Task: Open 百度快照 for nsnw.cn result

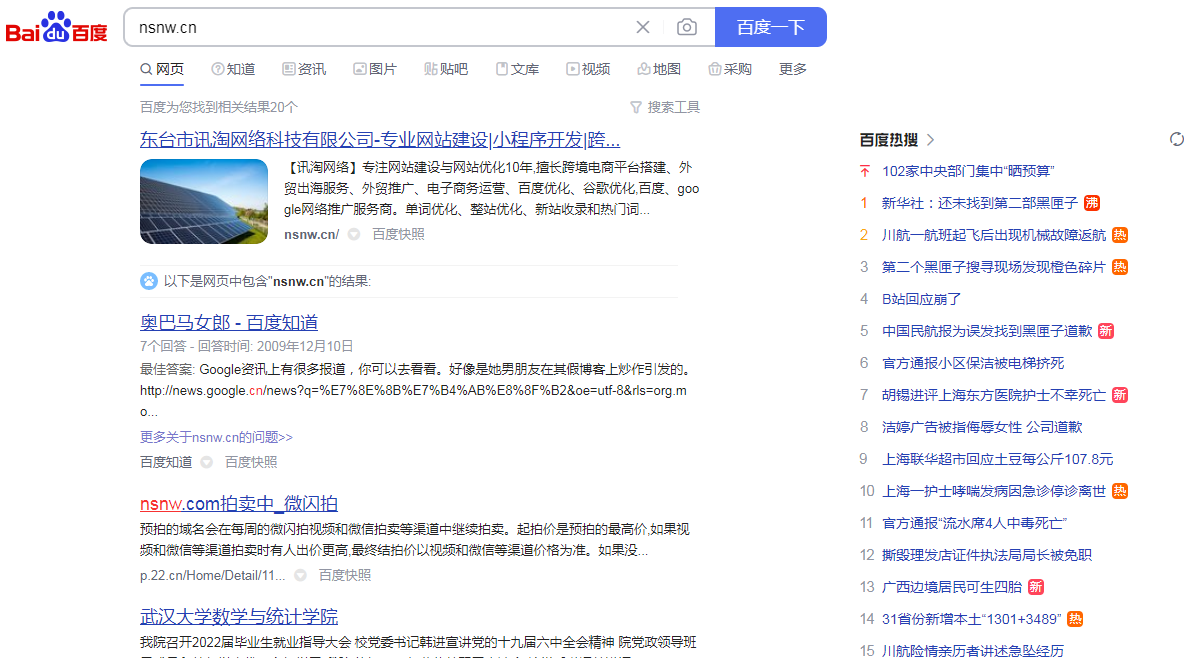Action: [x=398, y=234]
